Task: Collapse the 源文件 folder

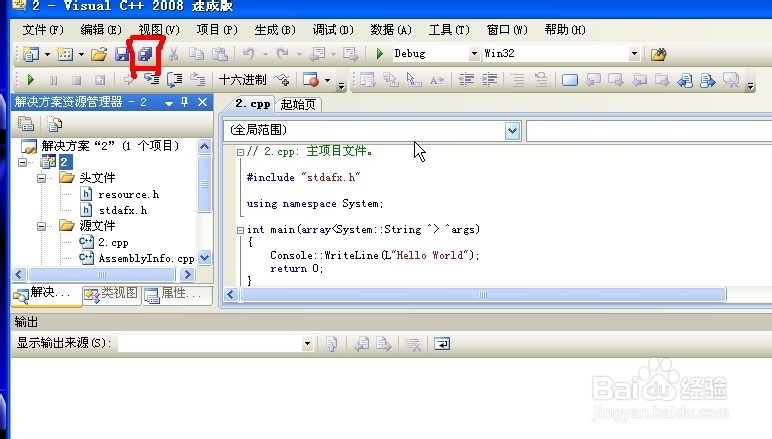Action: (x=41, y=226)
